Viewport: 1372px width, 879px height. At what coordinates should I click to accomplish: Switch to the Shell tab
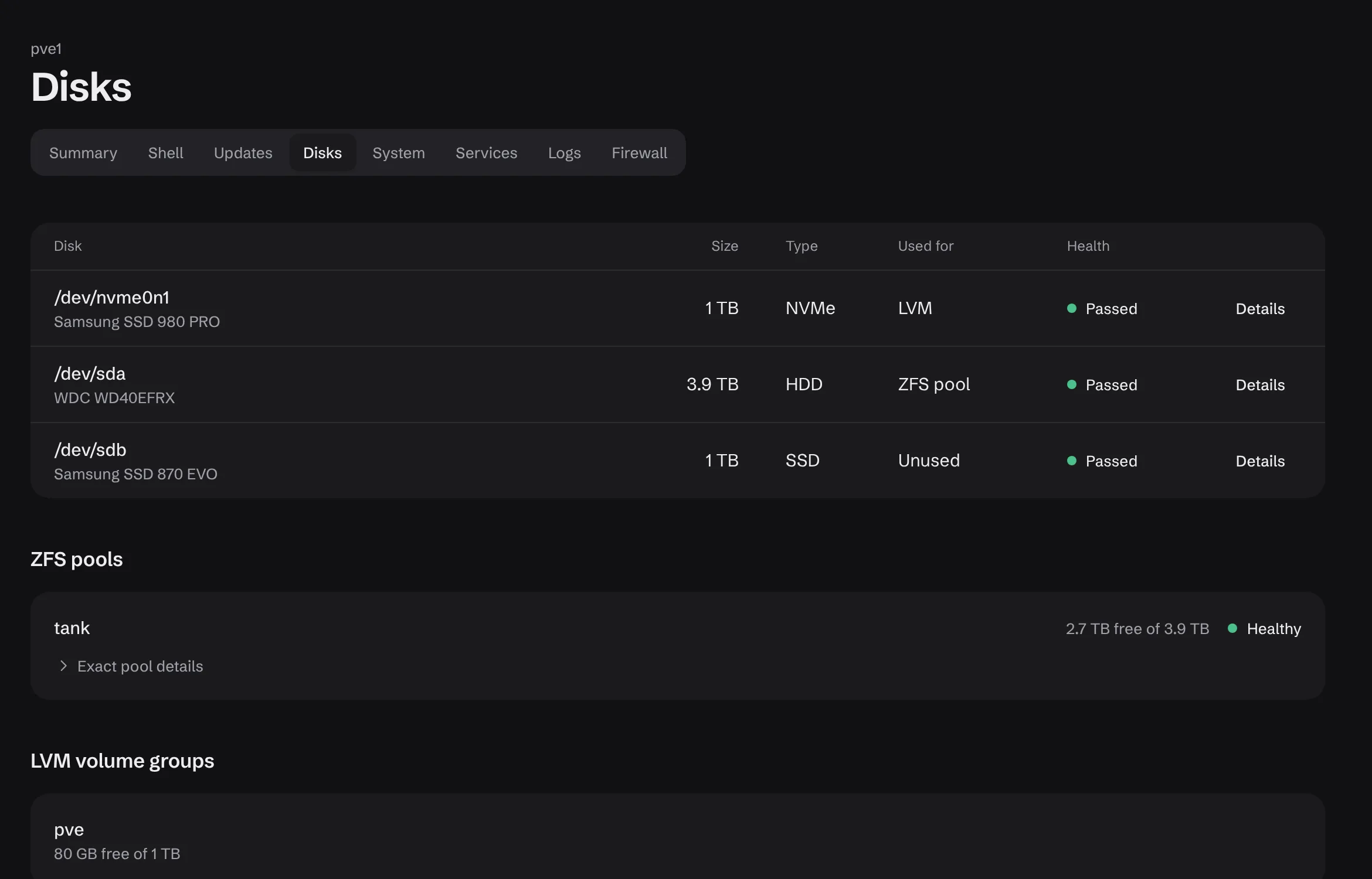(x=165, y=153)
